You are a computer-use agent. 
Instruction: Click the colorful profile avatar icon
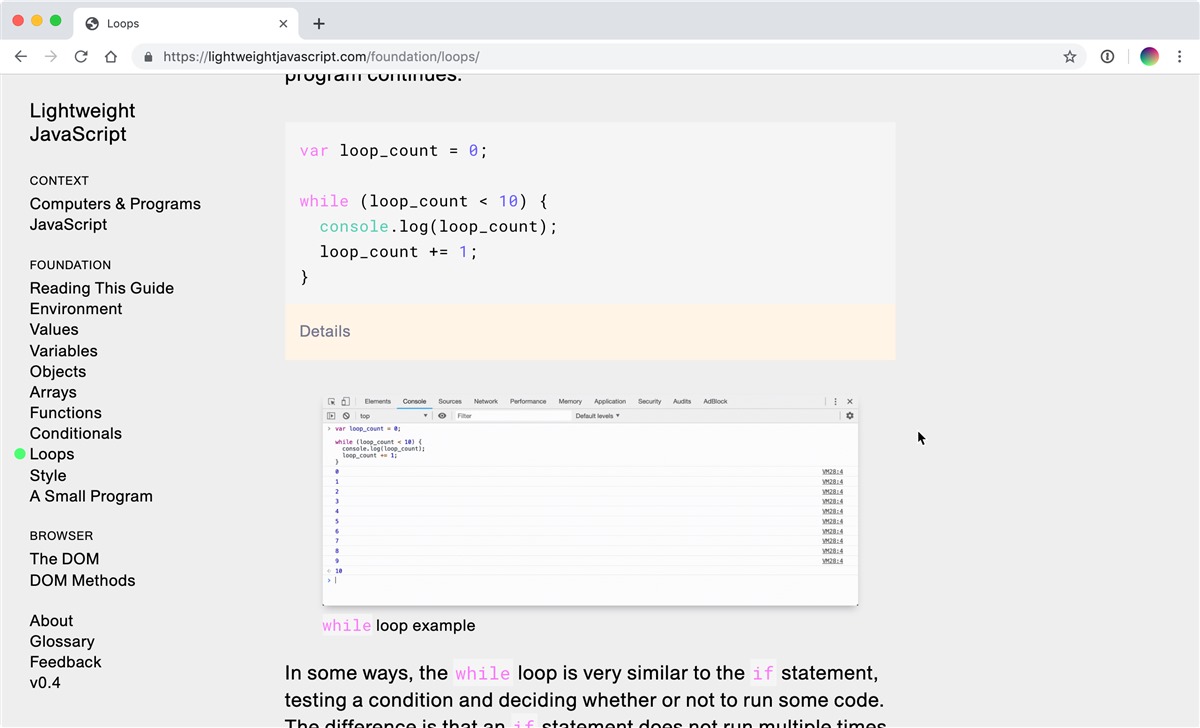coord(1150,57)
